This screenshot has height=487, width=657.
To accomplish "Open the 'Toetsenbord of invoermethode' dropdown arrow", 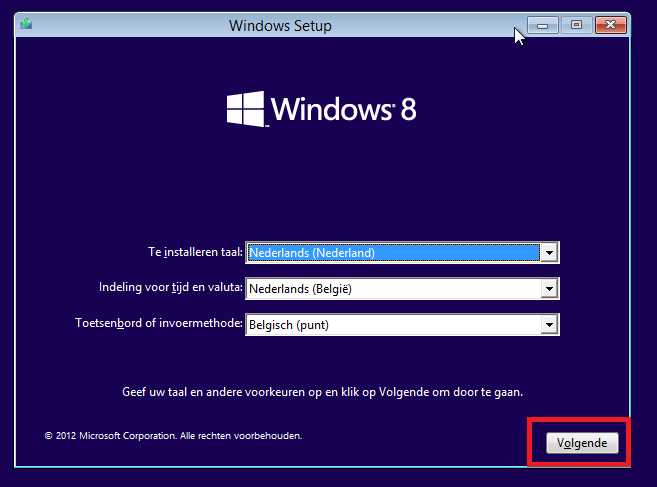I will (549, 325).
